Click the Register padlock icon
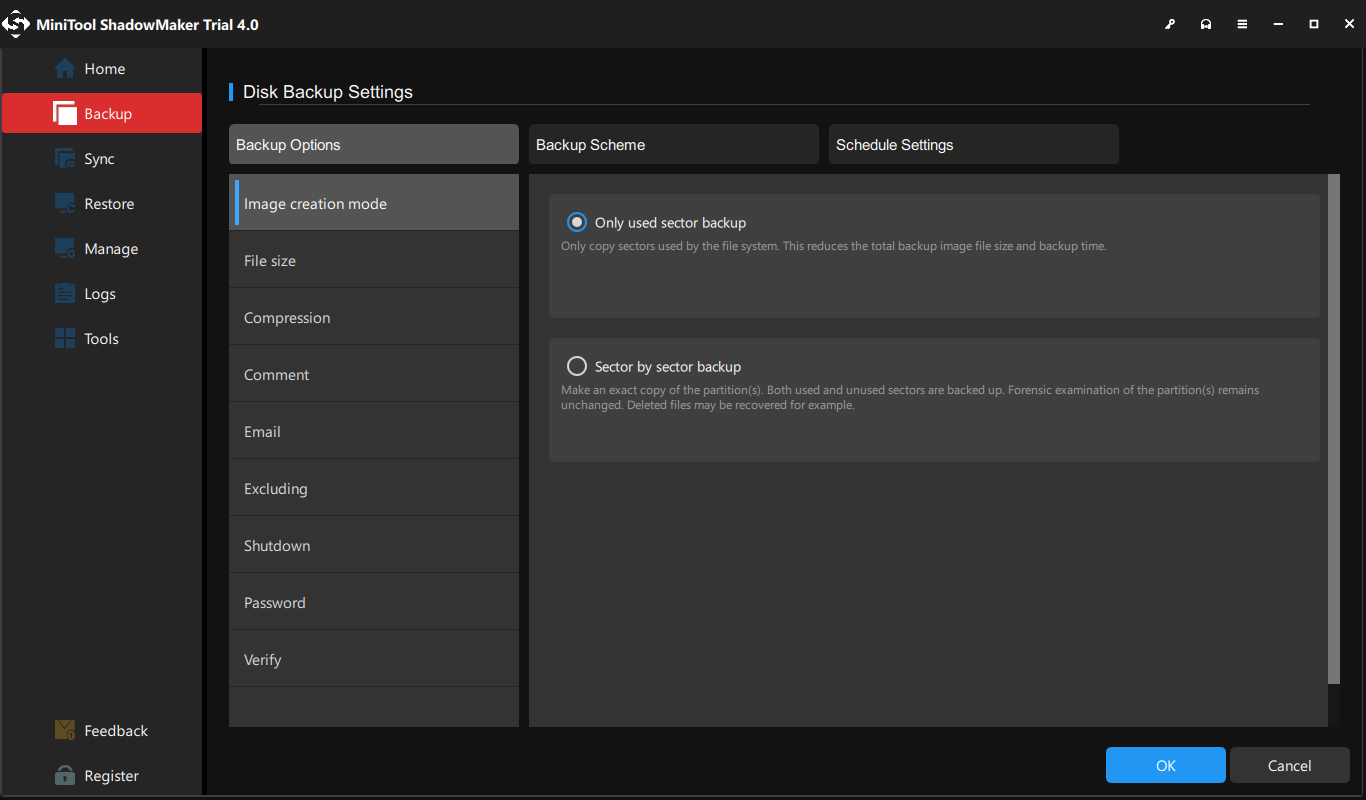 (x=65, y=776)
